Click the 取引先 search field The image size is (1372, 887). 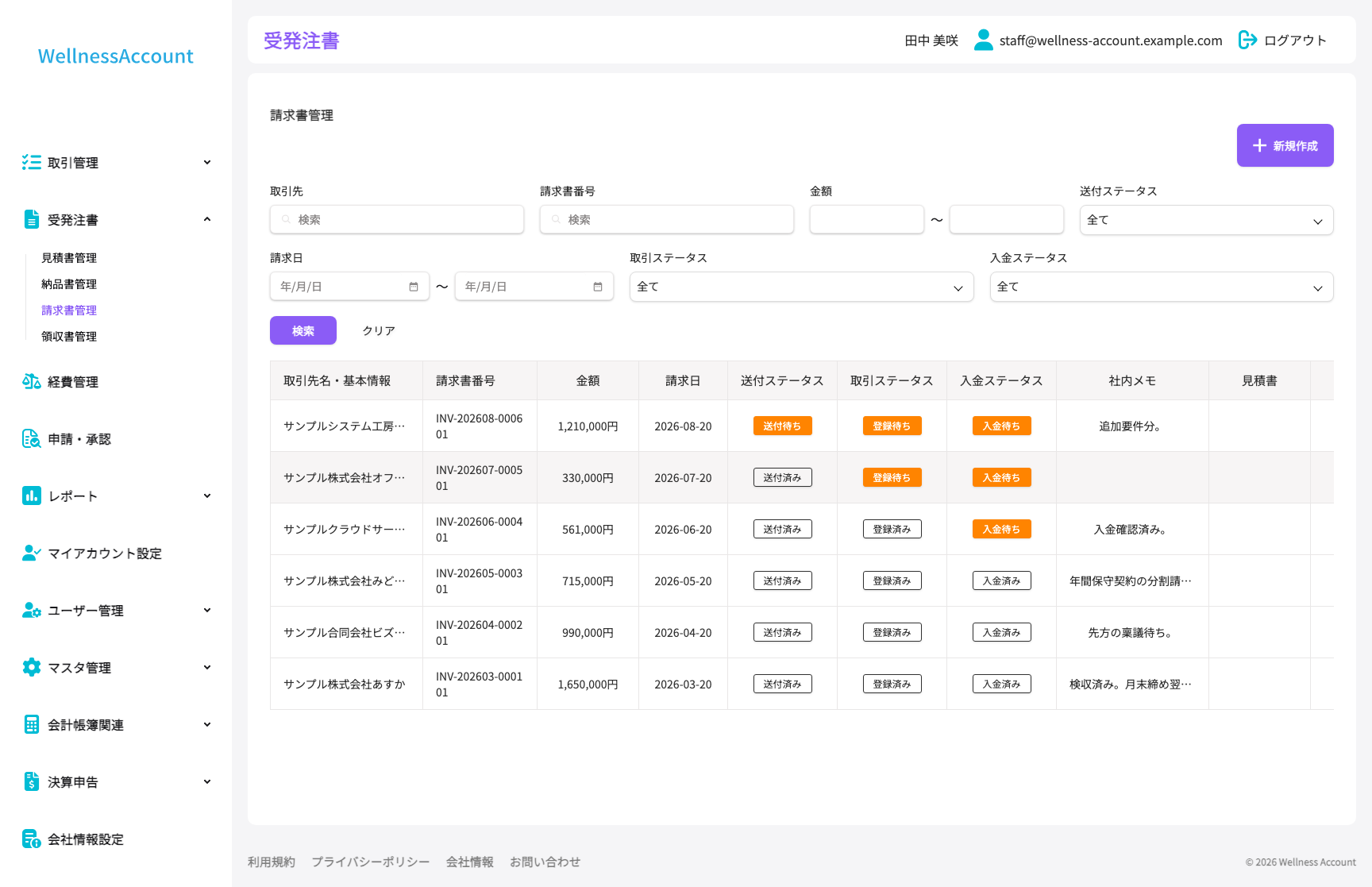pos(397,220)
